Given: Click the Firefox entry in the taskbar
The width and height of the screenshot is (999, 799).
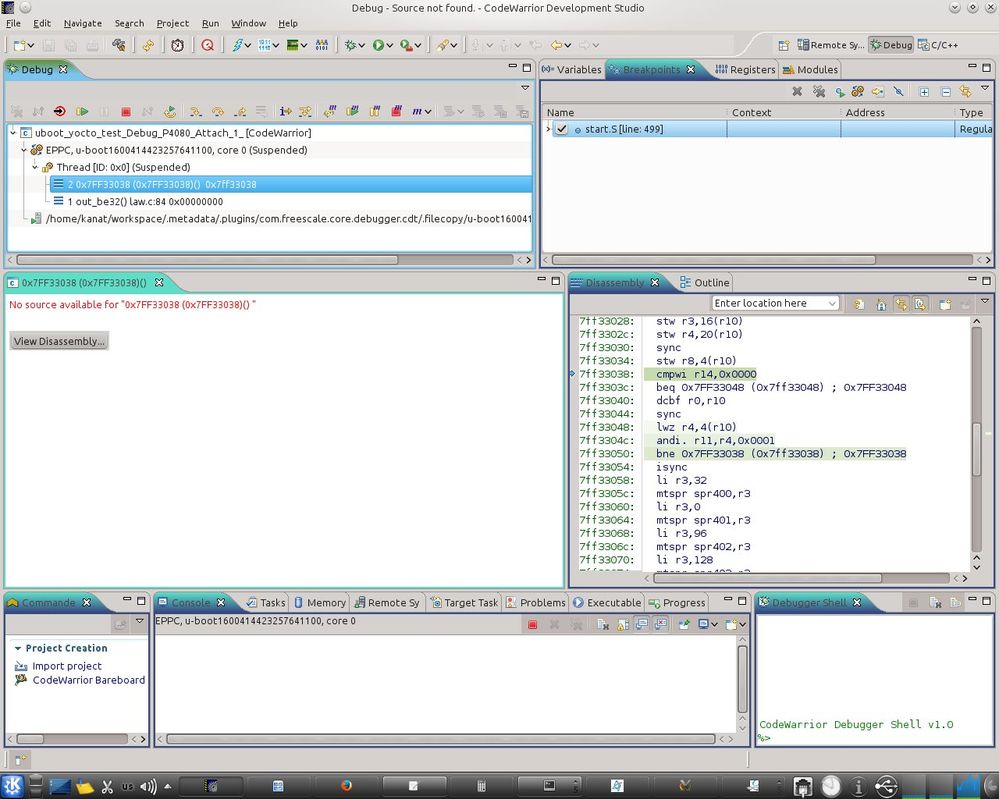Looking at the screenshot, I should 346,786.
